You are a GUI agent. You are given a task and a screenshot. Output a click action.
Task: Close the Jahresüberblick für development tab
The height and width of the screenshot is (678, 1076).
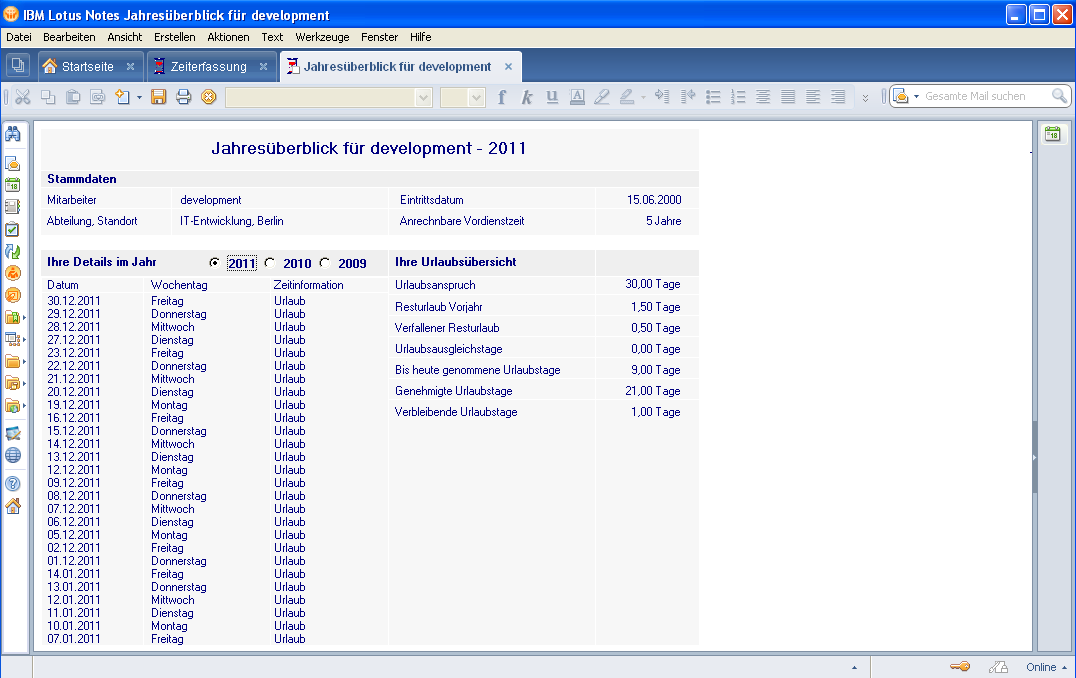[508, 67]
